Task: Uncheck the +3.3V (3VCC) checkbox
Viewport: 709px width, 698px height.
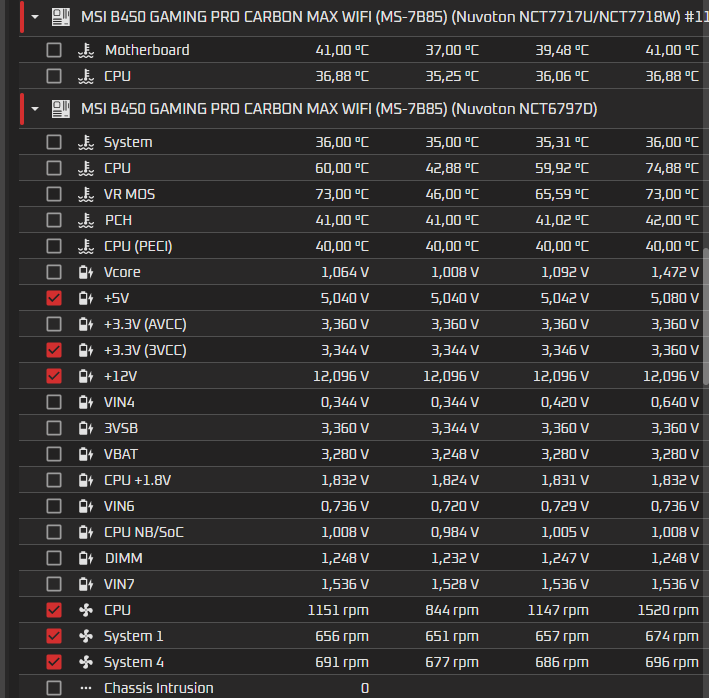Action: tap(54, 350)
